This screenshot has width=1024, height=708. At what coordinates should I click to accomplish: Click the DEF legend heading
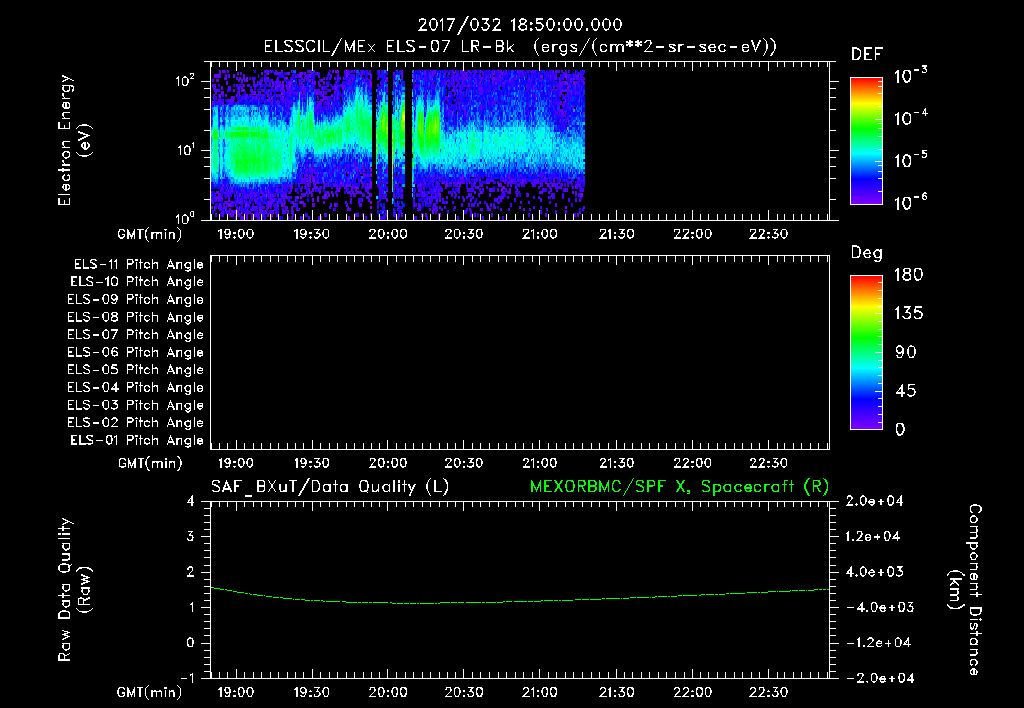coord(867,54)
